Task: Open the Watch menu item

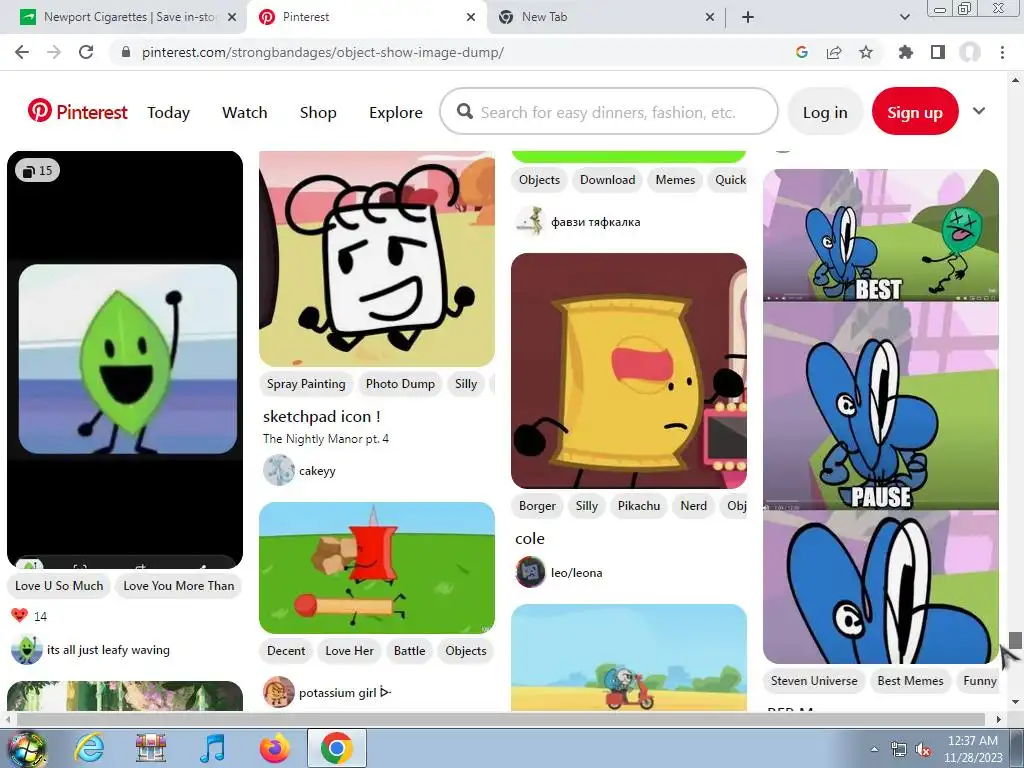Action: coord(245,112)
